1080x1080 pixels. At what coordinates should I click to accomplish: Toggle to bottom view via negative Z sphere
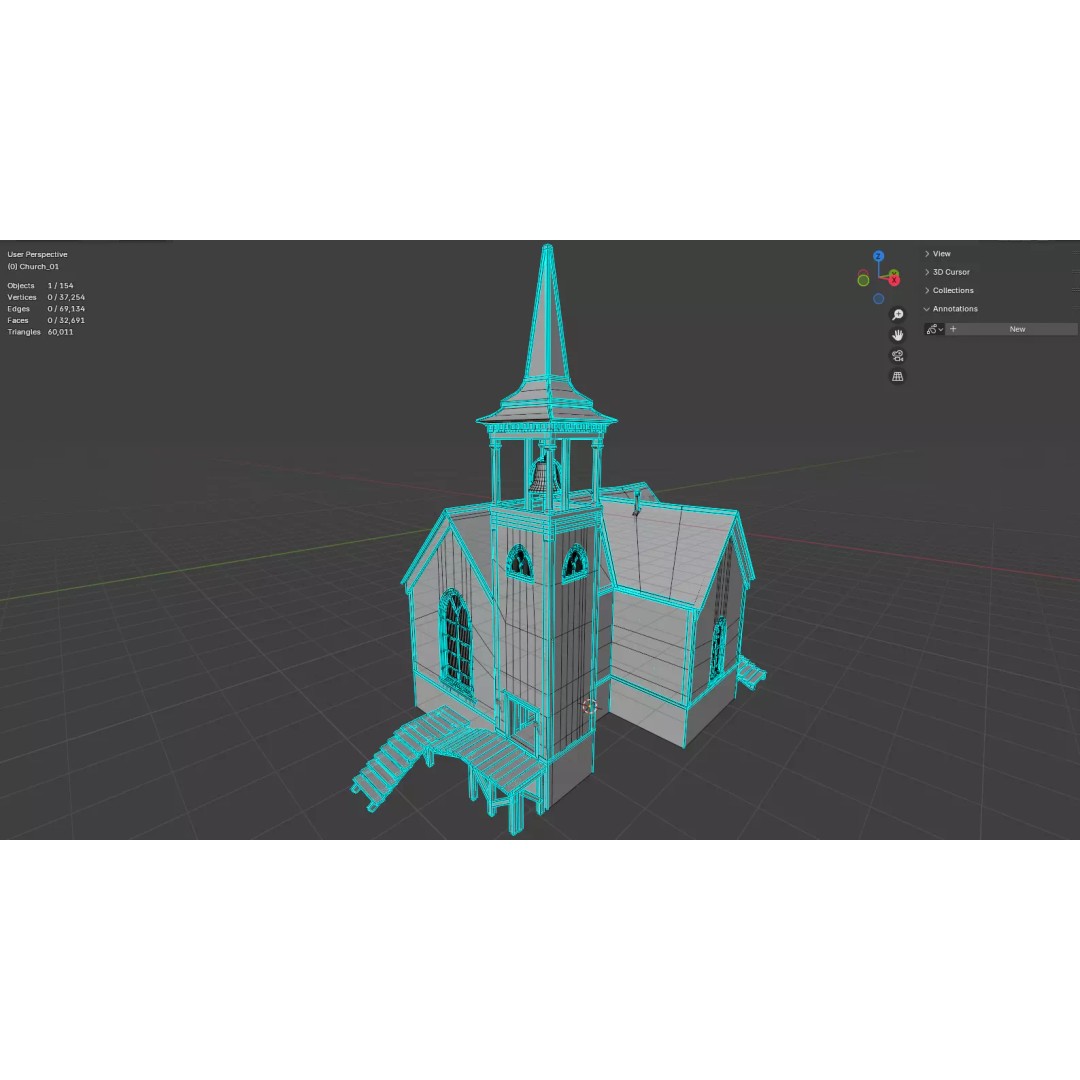tap(878, 298)
